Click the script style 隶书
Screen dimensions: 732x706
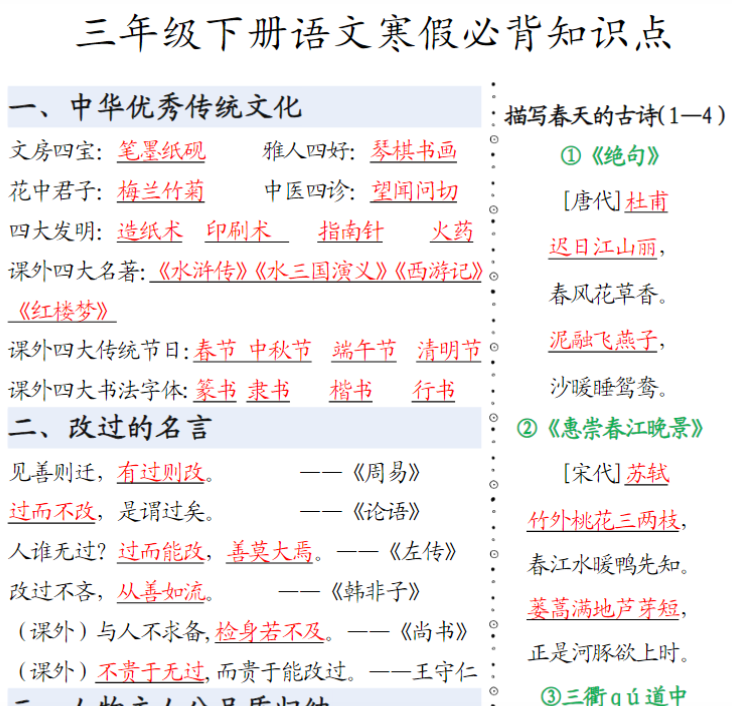(x=268, y=391)
